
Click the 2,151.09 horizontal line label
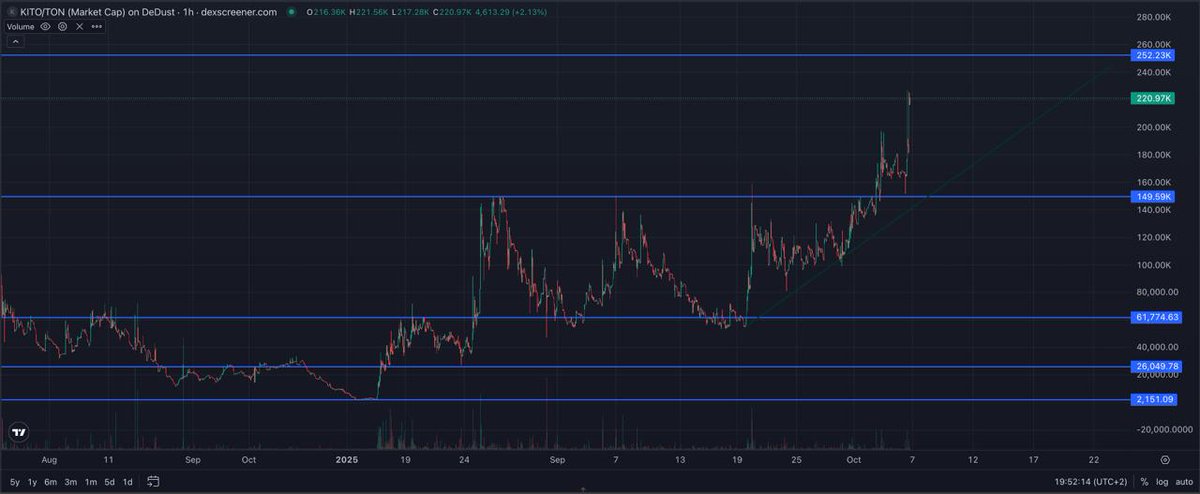(1156, 400)
